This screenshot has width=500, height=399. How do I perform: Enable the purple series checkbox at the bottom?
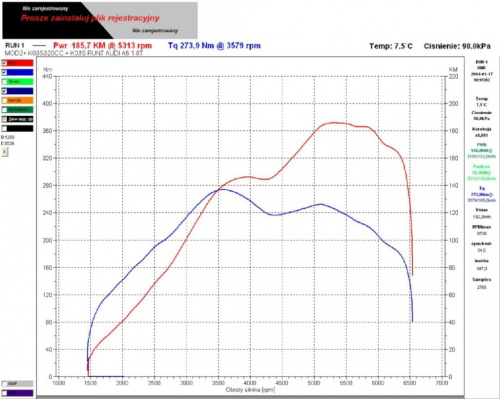4,393
